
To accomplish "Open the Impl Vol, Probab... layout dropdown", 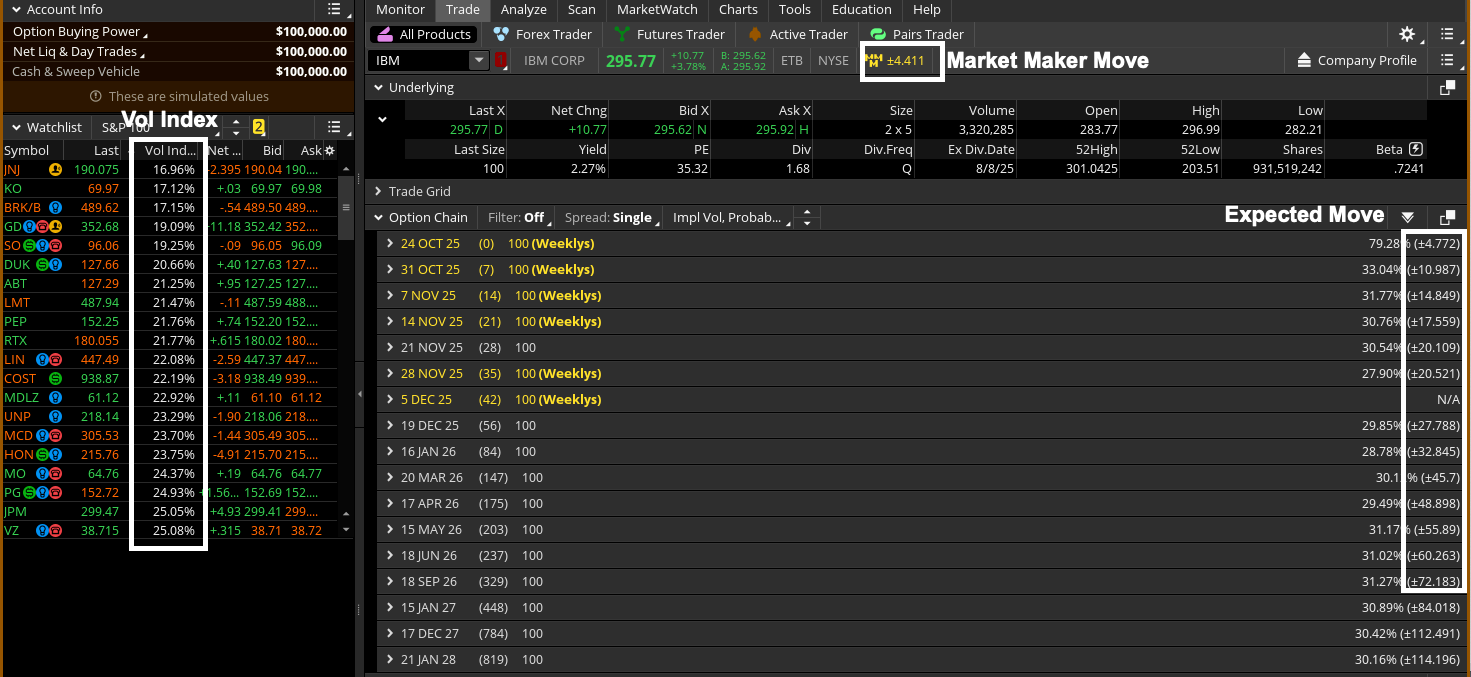I will [730, 217].
